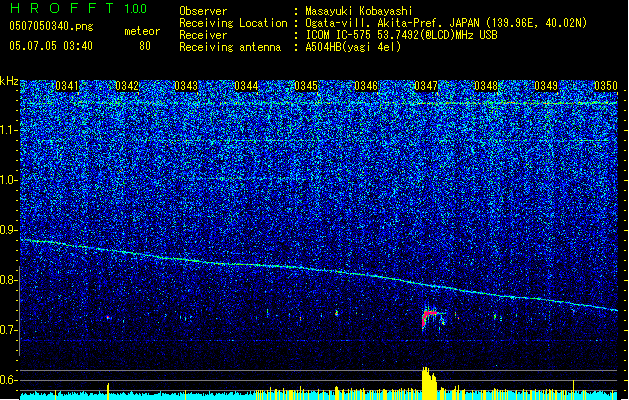Image resolution: width=629 pixels, height=400 pixels.
Task: Click the 1.1 kHz axis label
Action: (9, 130)
